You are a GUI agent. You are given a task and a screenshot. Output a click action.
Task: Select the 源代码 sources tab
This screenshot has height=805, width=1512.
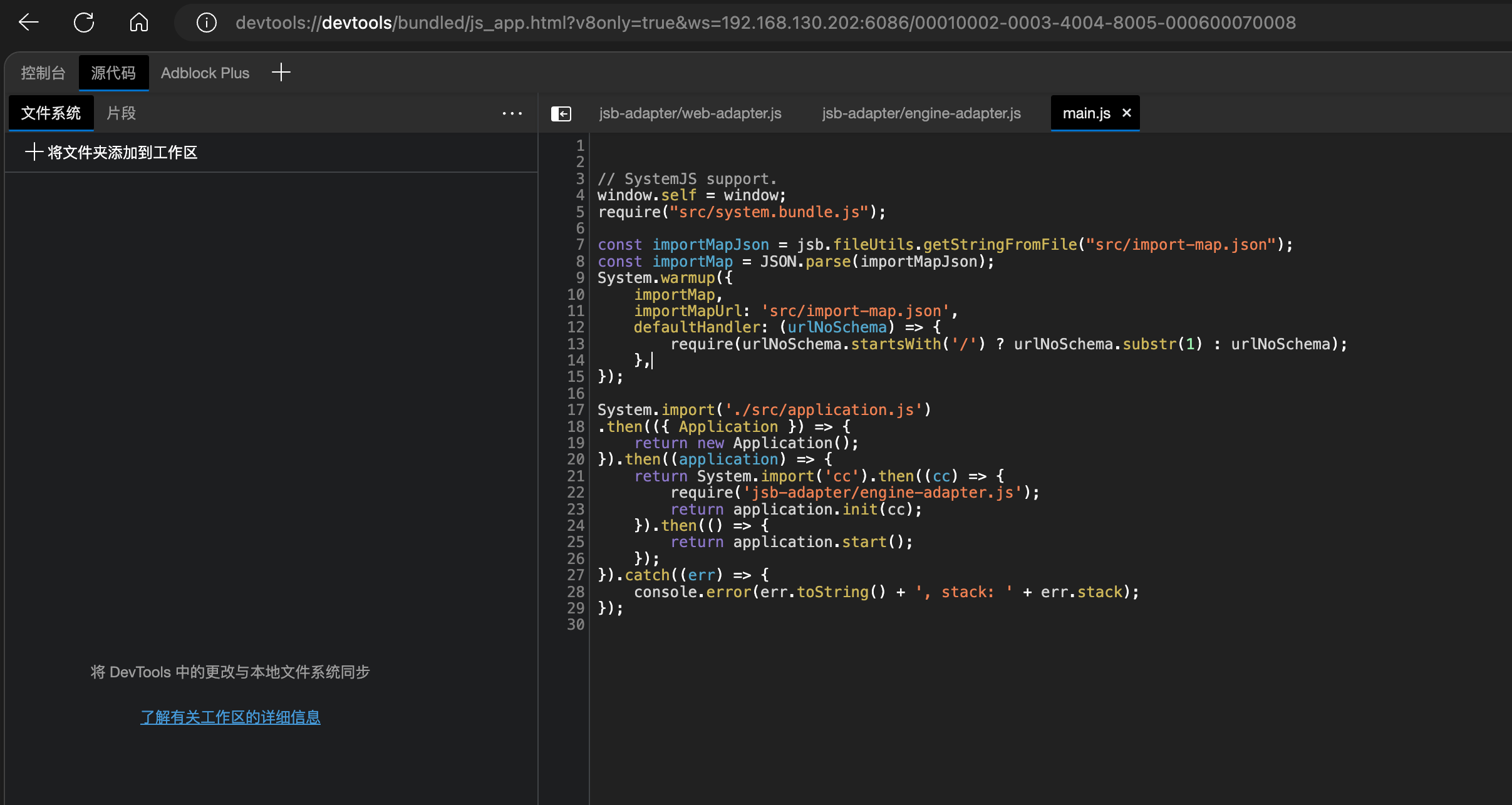(x=113, y=73)
